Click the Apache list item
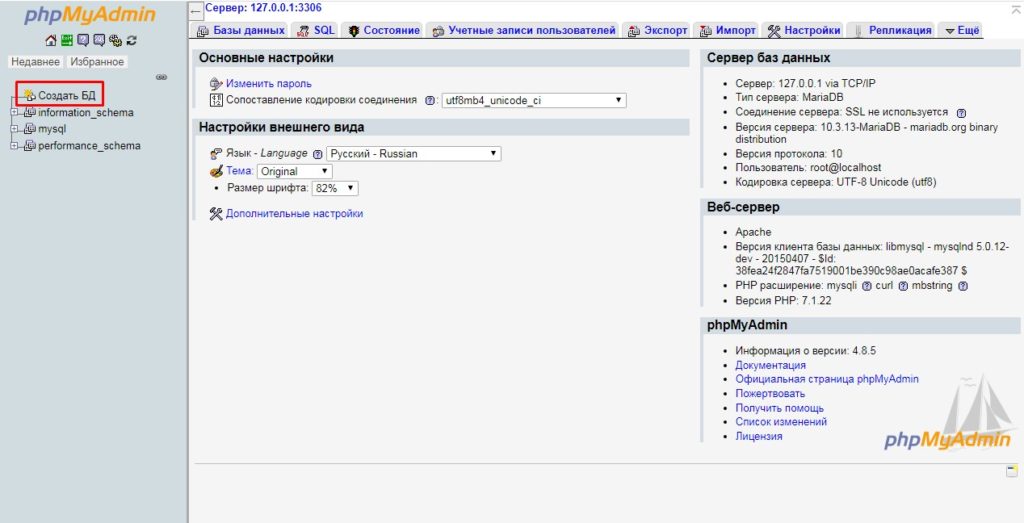1024x523 pixels. click(x=753, y=232)
